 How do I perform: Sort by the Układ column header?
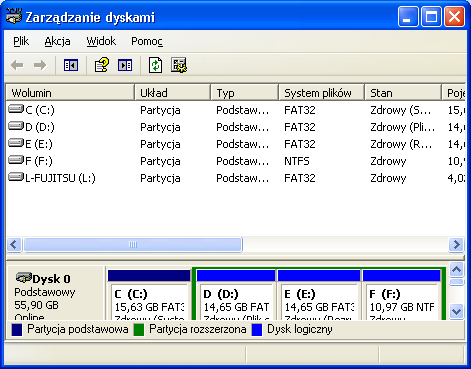click(173, 92)
